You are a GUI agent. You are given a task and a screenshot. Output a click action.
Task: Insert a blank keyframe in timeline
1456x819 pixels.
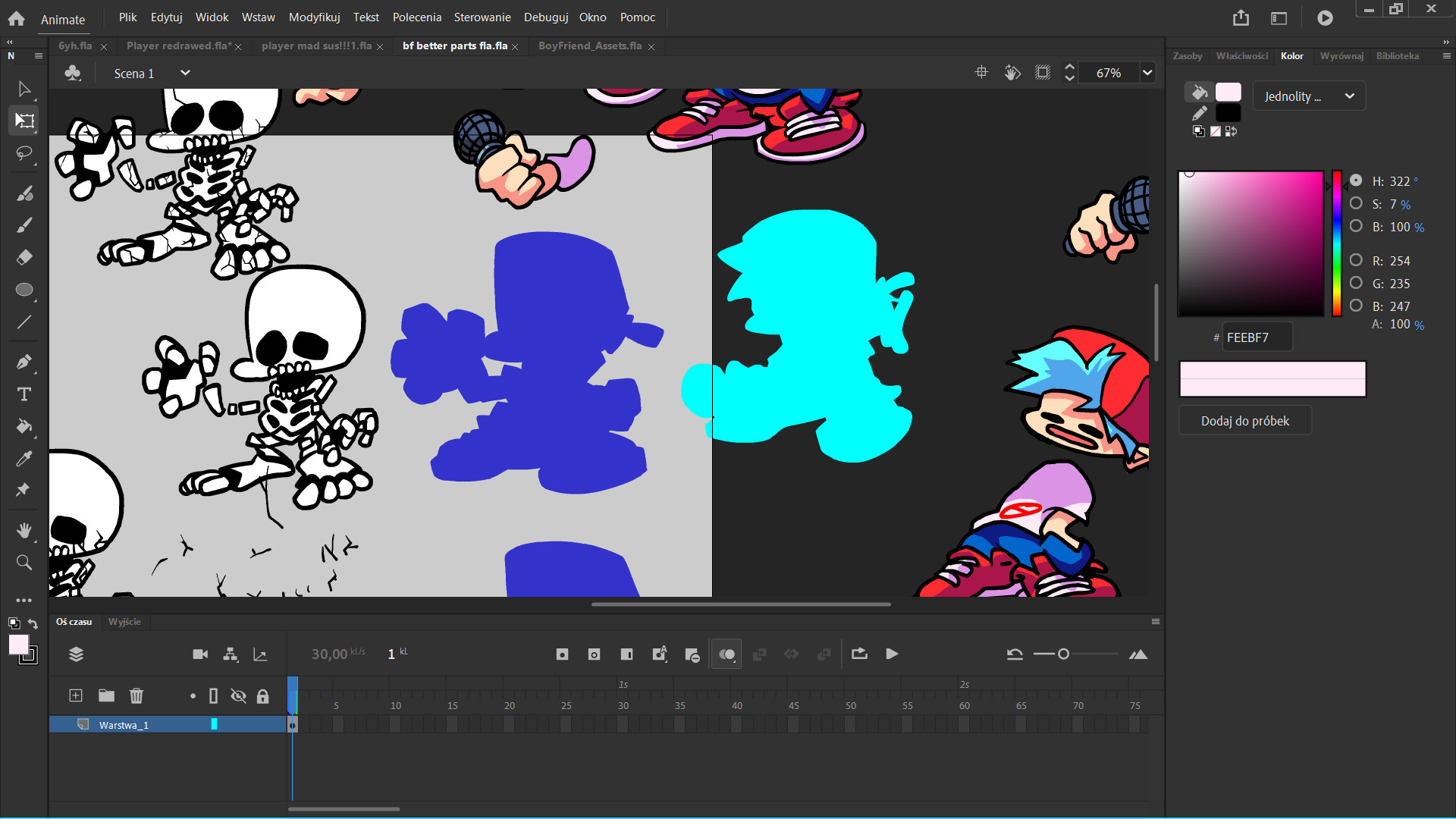(x=594, y=654)
